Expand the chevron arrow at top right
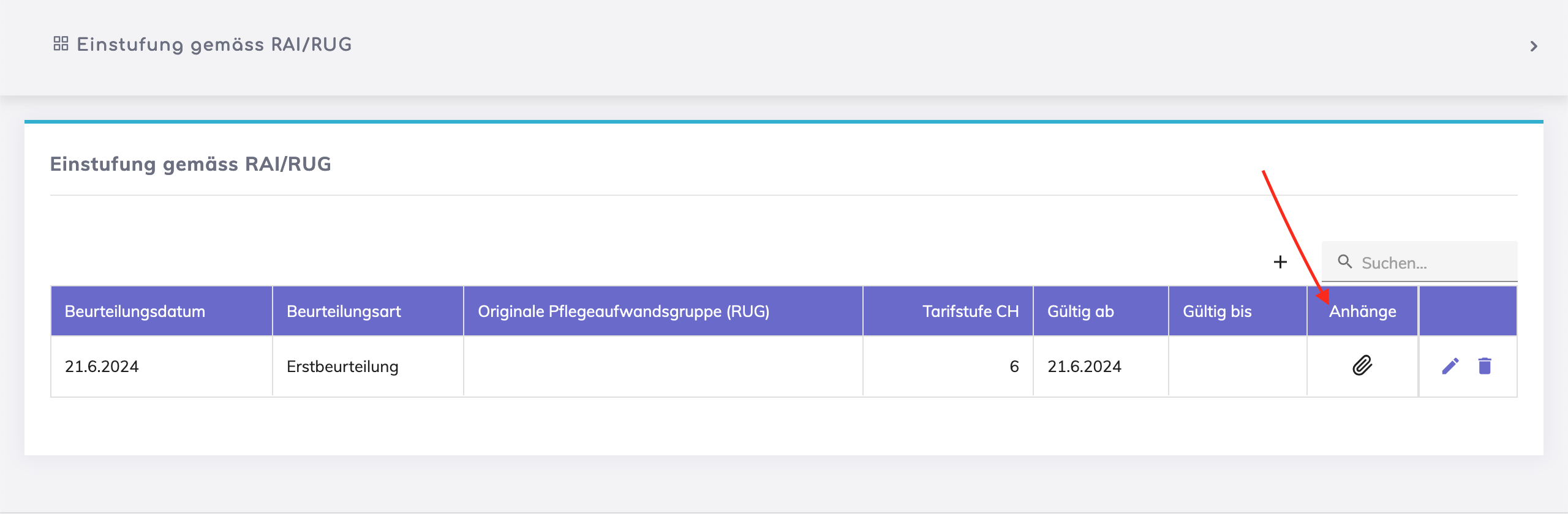The width and height of the screenshot is (1568, 514). point(1534,47)
